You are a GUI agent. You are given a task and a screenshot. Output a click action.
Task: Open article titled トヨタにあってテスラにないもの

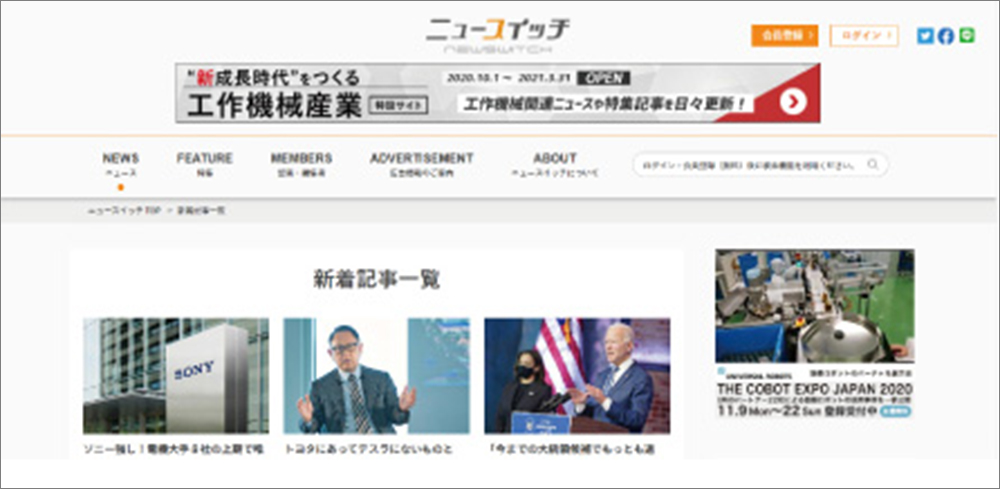coord(369,449)
